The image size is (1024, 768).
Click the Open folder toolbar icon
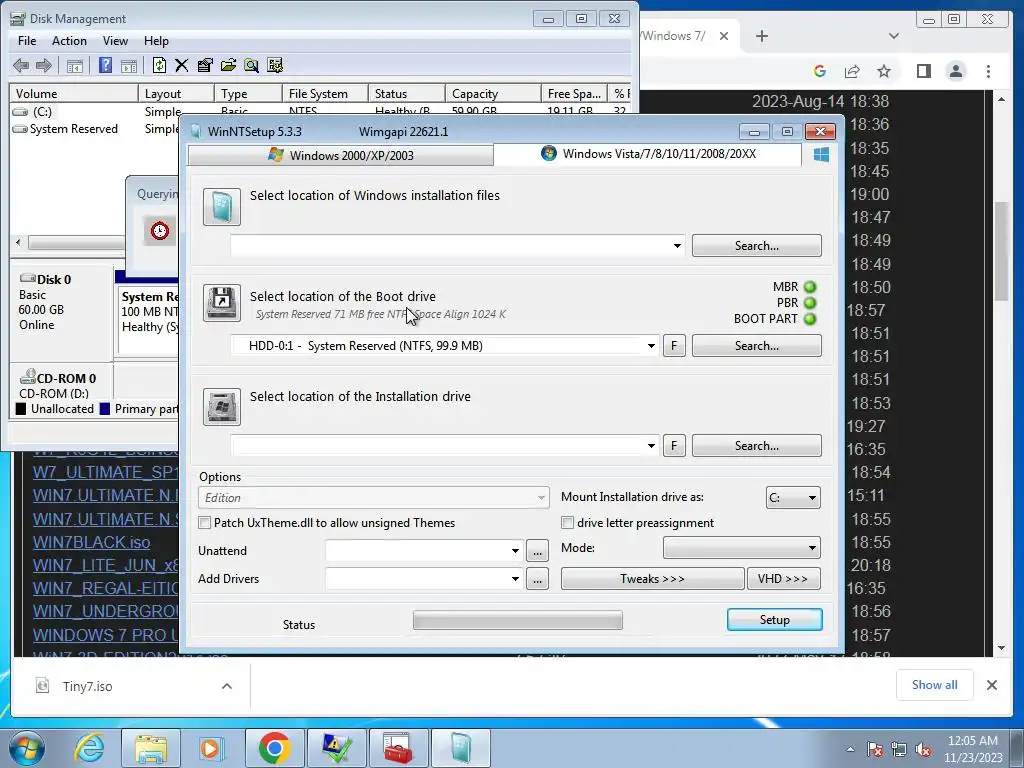pyautogui.click(x=228, y=65)
